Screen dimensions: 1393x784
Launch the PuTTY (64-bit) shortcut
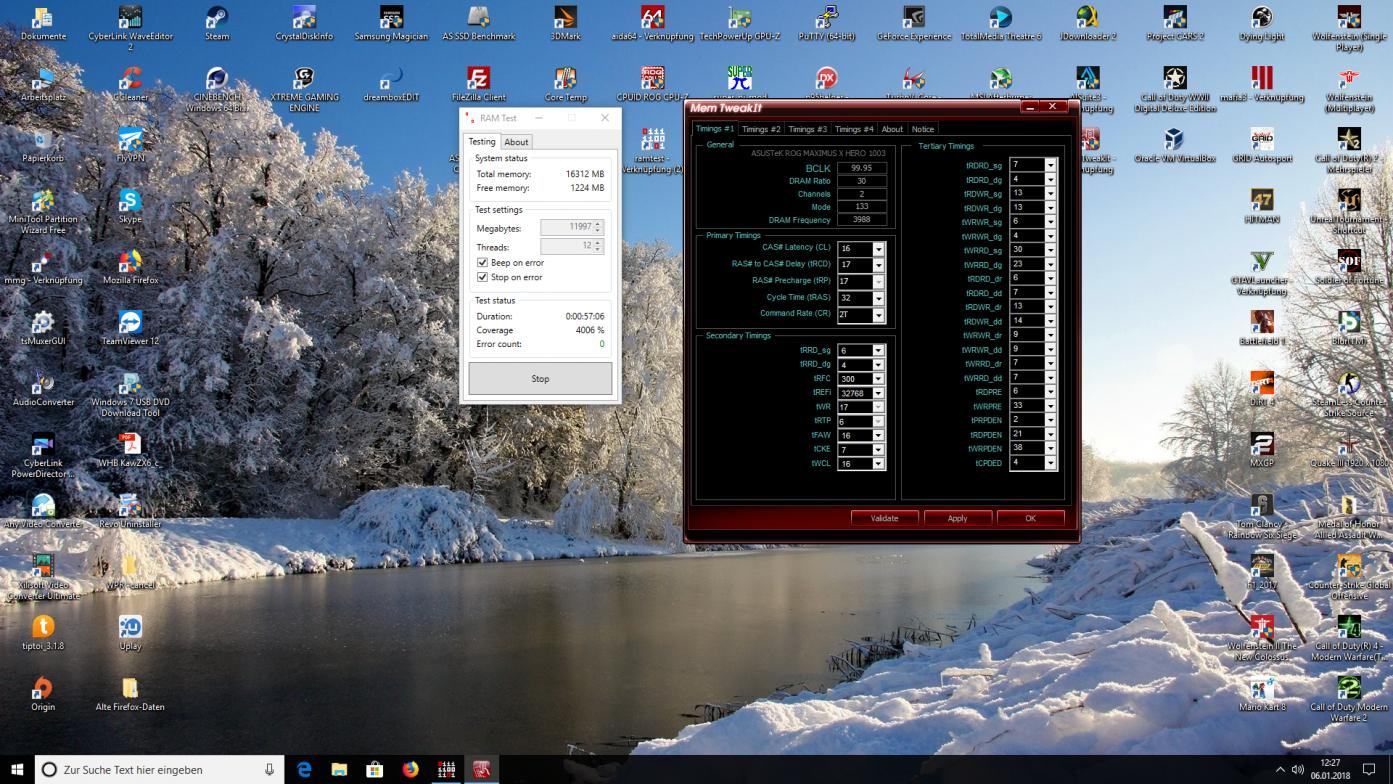coord(826,22)
